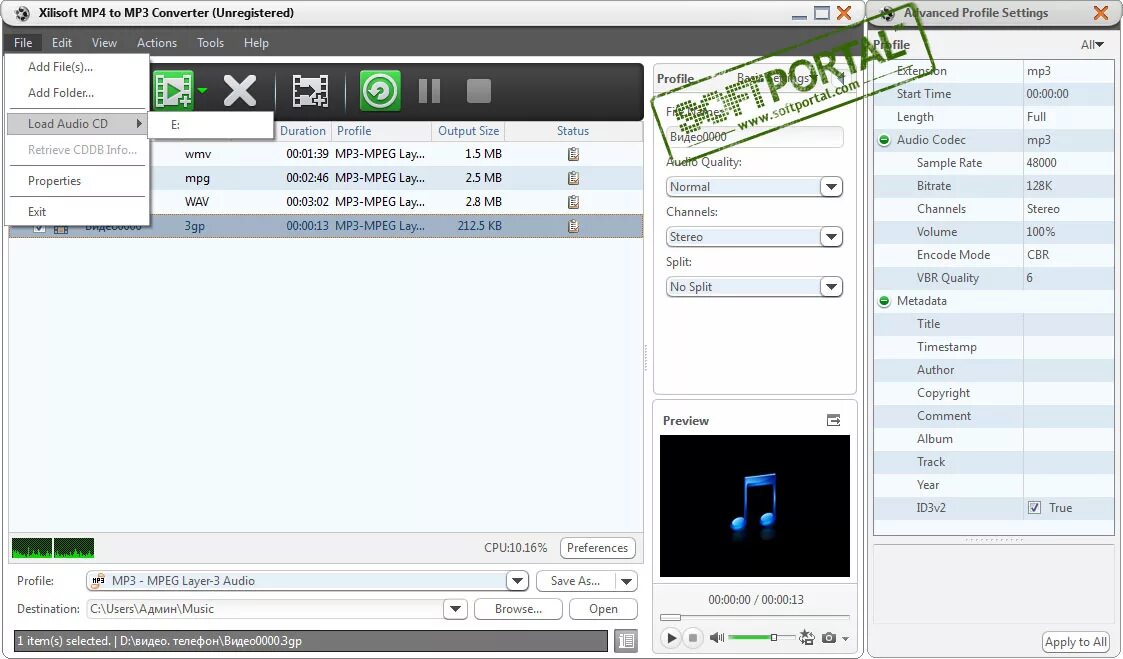This screenshot has width=1123, height=659.
Task: Click the log list icon in status bar
Action: pos(626,640)
